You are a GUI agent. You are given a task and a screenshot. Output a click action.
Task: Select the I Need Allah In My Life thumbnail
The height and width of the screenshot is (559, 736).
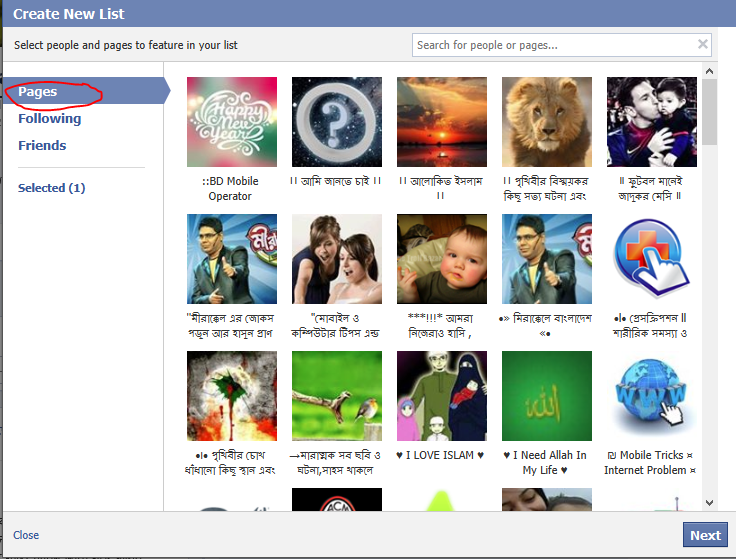pos(547,396)
